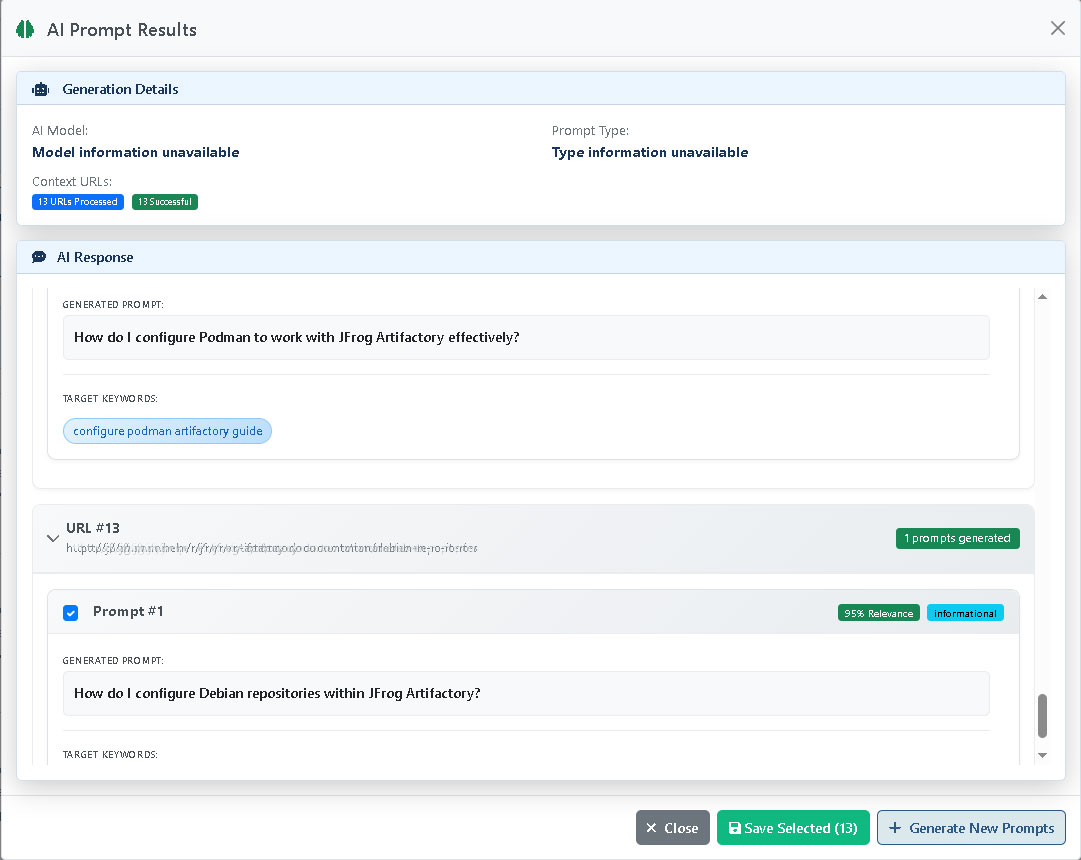Click the chat bubble icon beside AI Response
Screen dimensions: 1081x860
click(38, 256)
